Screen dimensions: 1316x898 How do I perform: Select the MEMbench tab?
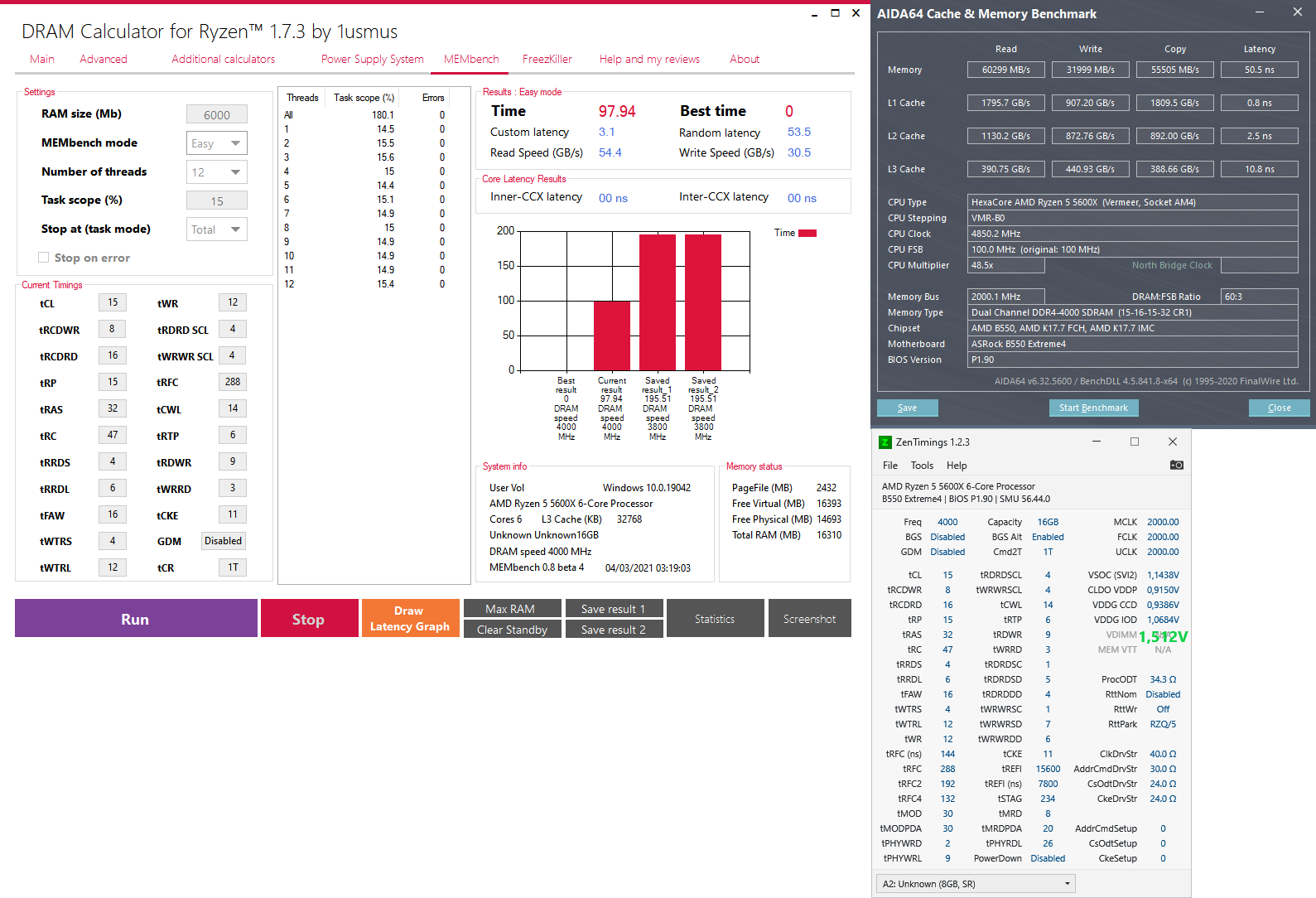click(x=471, y=59)
